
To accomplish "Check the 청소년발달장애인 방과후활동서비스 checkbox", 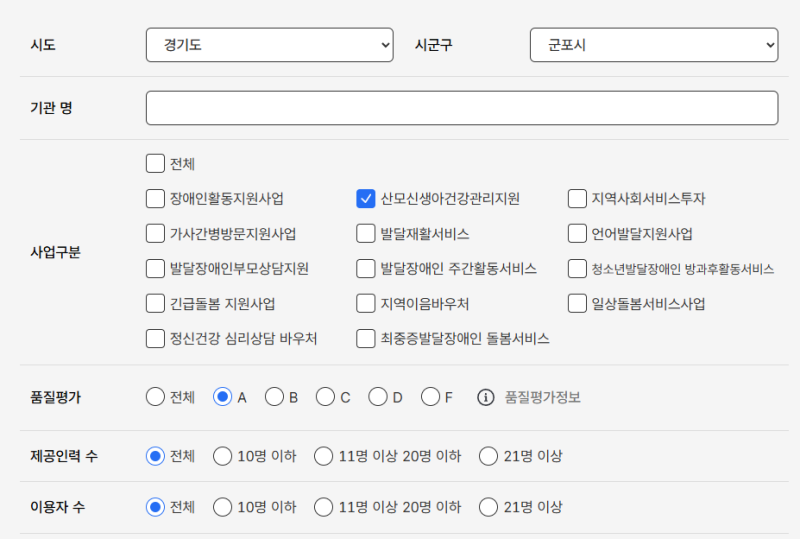I will [577, 268].
